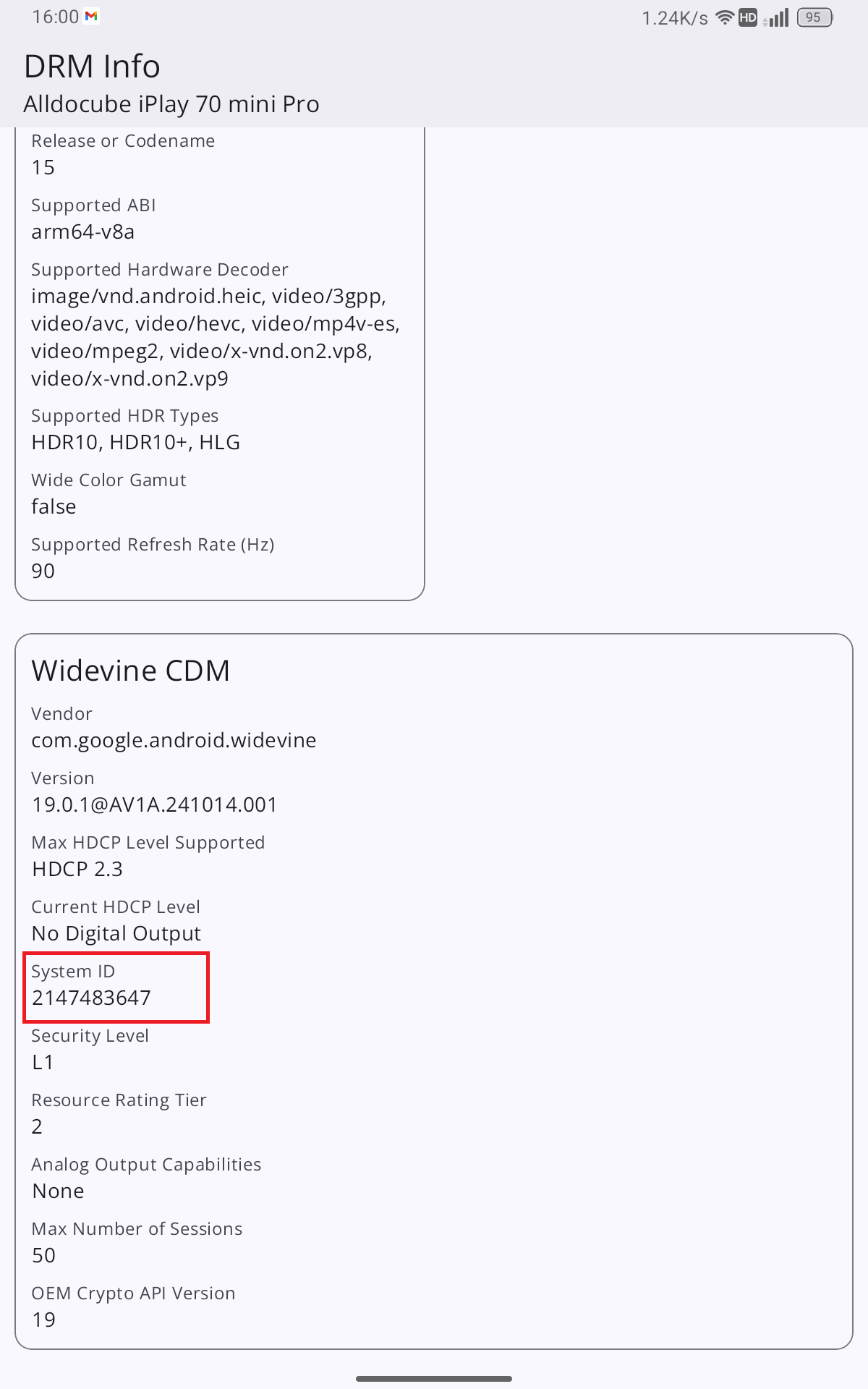Tap the arm64-v8a Supported ABI value
Viewport: 868px width, 1389px height.
(83, 231)
